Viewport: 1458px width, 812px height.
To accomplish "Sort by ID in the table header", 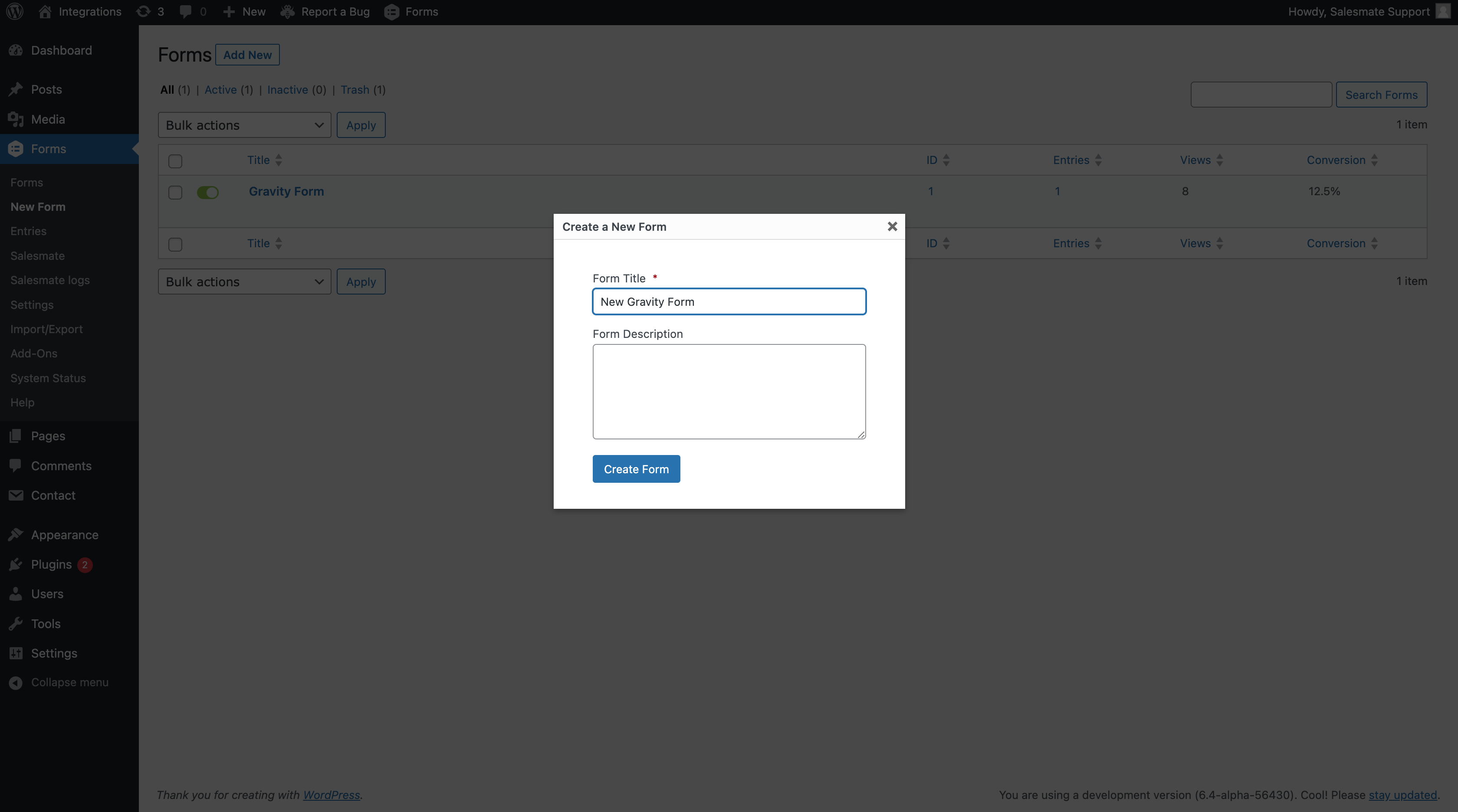I will (938, 160).
